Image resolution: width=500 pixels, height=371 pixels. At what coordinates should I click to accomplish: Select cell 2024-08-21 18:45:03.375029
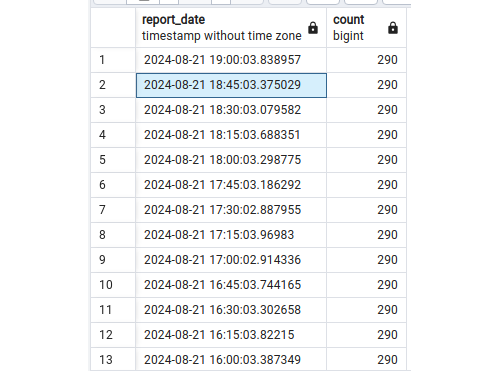click(231, 85)
